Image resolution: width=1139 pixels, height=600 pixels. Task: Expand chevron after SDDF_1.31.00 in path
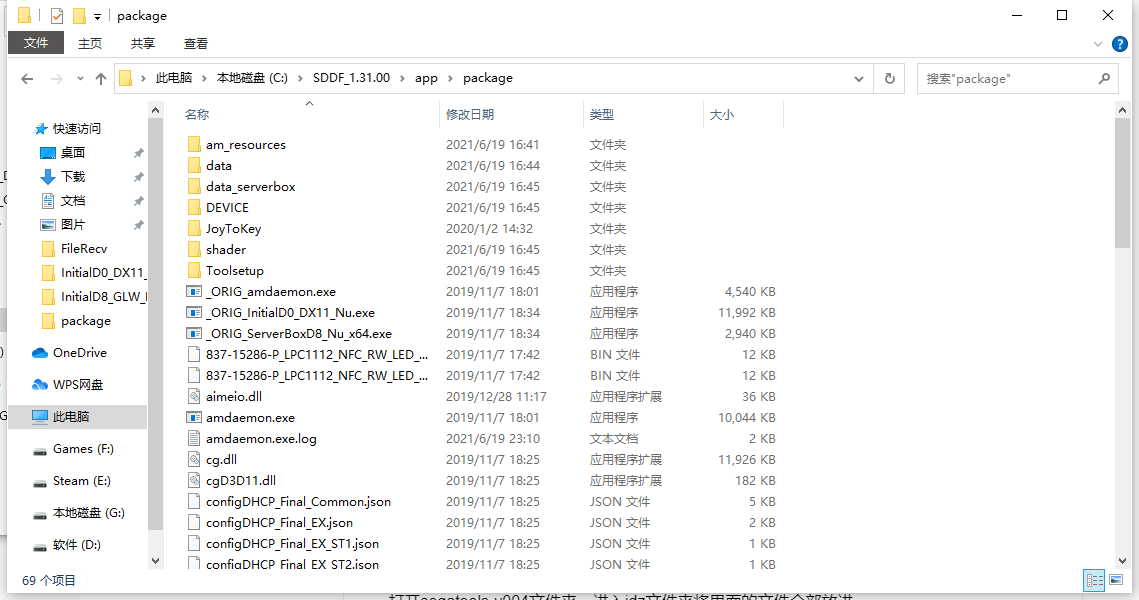[402, 78]
